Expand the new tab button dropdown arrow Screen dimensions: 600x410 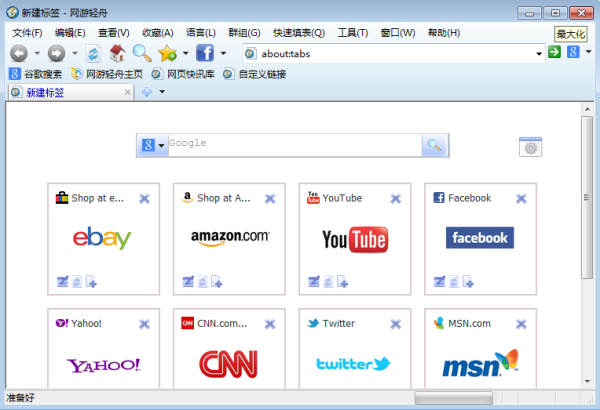pyautogui.click(x=162, y=92)
